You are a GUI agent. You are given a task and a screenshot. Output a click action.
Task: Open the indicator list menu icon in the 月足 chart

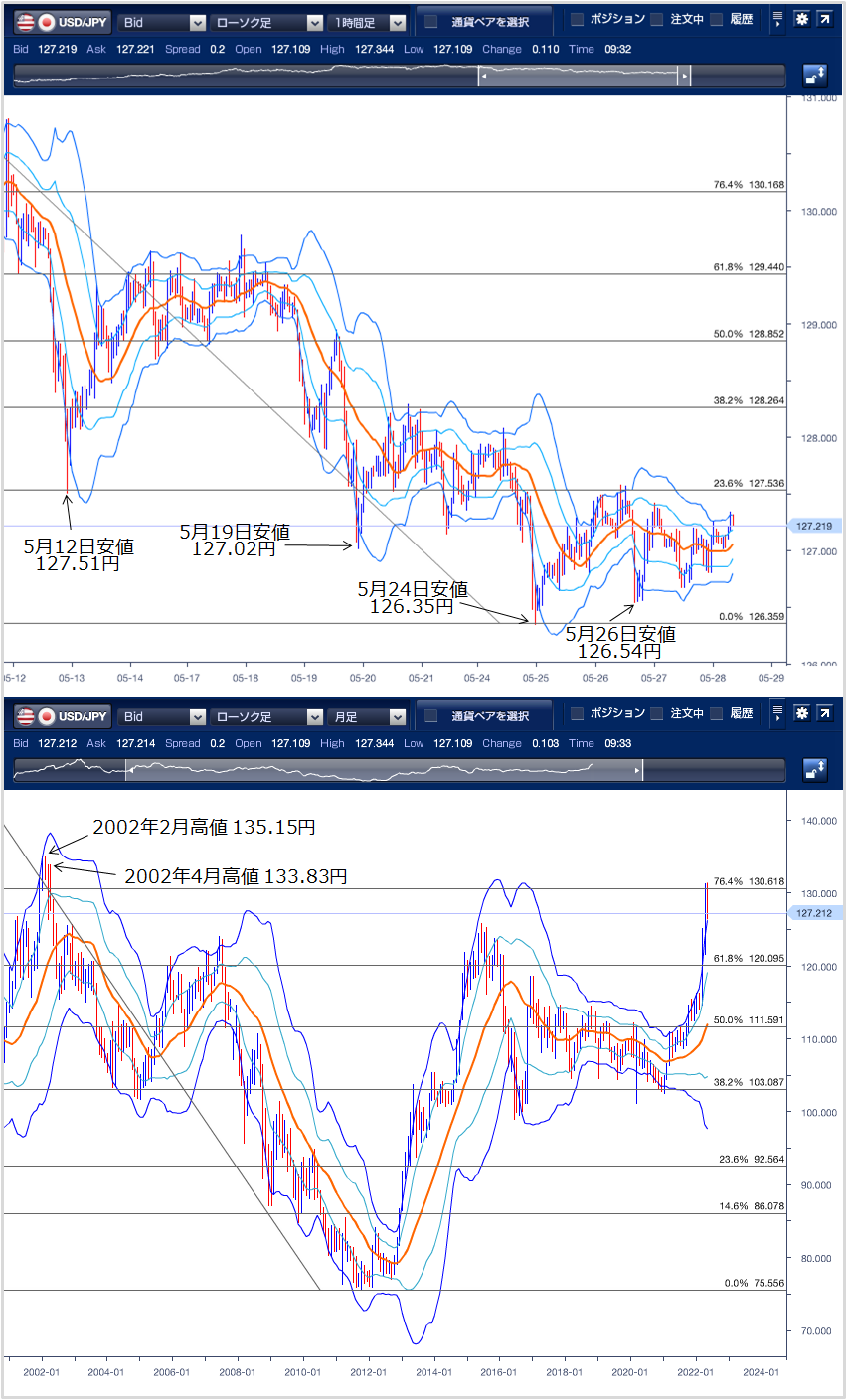(777, 713)
